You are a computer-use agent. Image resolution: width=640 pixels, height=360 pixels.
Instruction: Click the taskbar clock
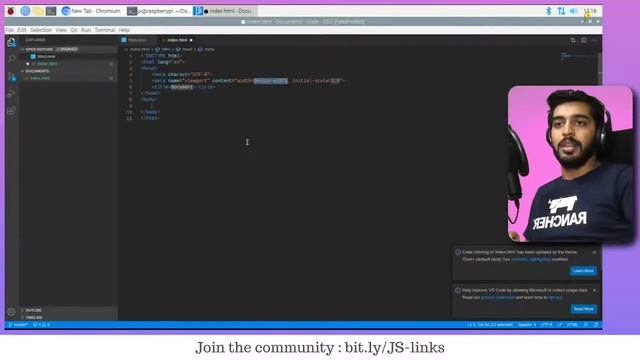590,11
